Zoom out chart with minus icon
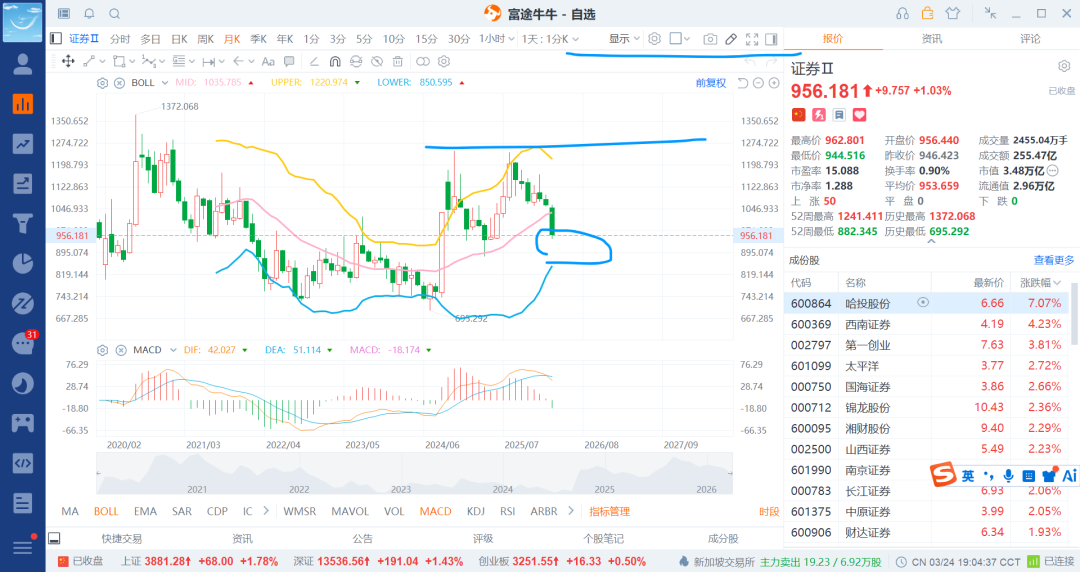The image size is (1080, 572). [758, 83]
